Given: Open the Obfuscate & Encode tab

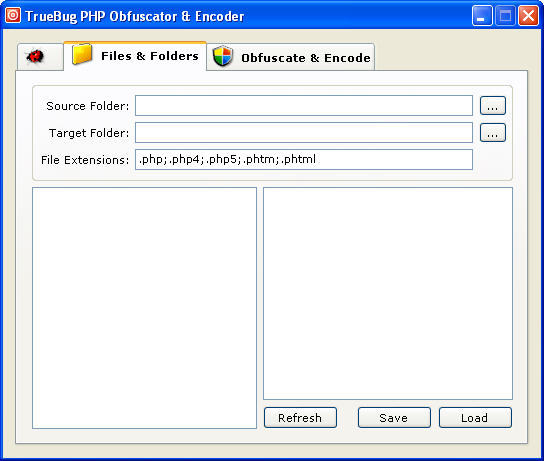Looking at the screenshot, I should [291, 57].
